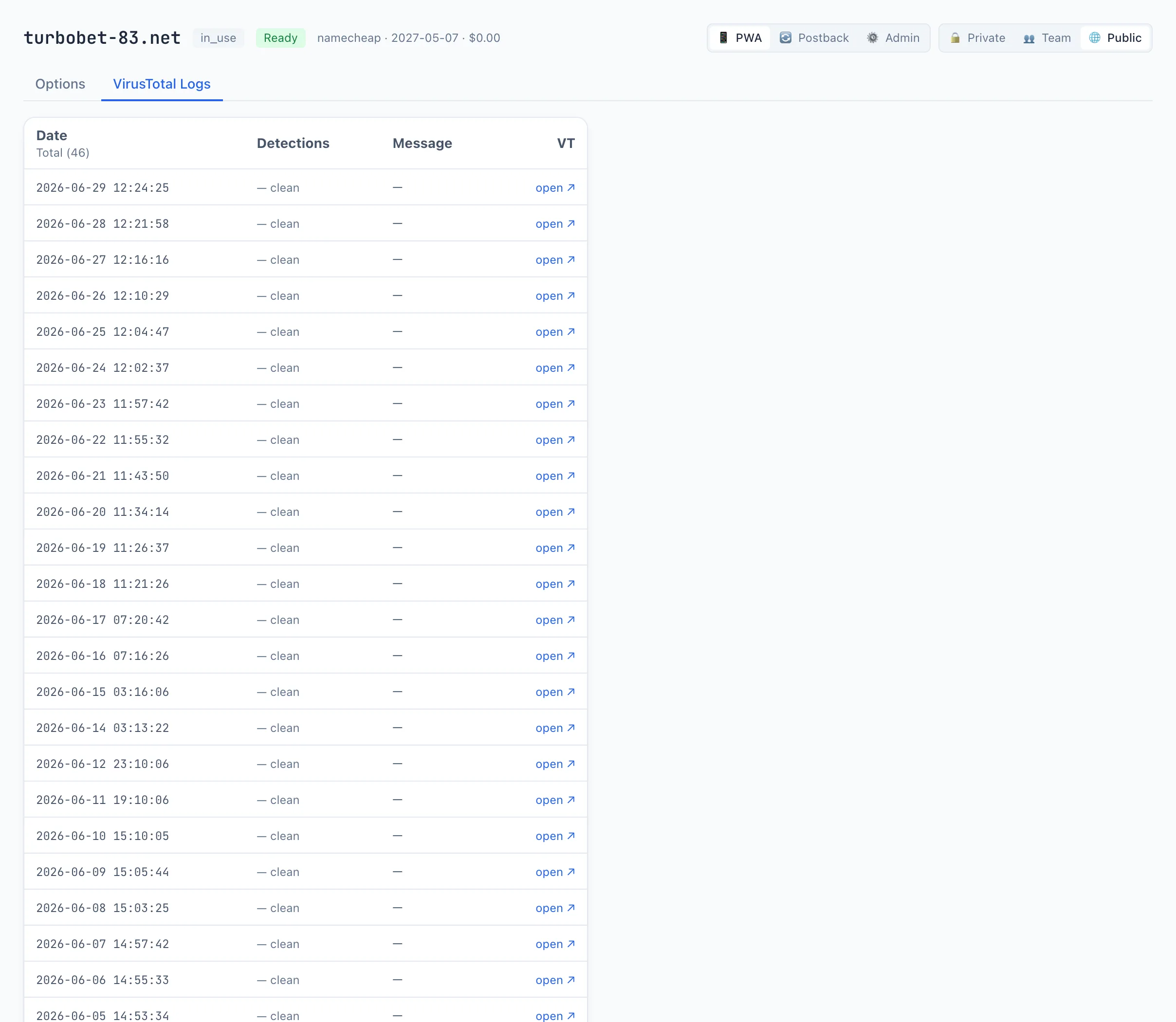Set visibility to Private
The width and height of the screenshot is (1176, 1022).
pyautogui.click(x=977, y=37)
